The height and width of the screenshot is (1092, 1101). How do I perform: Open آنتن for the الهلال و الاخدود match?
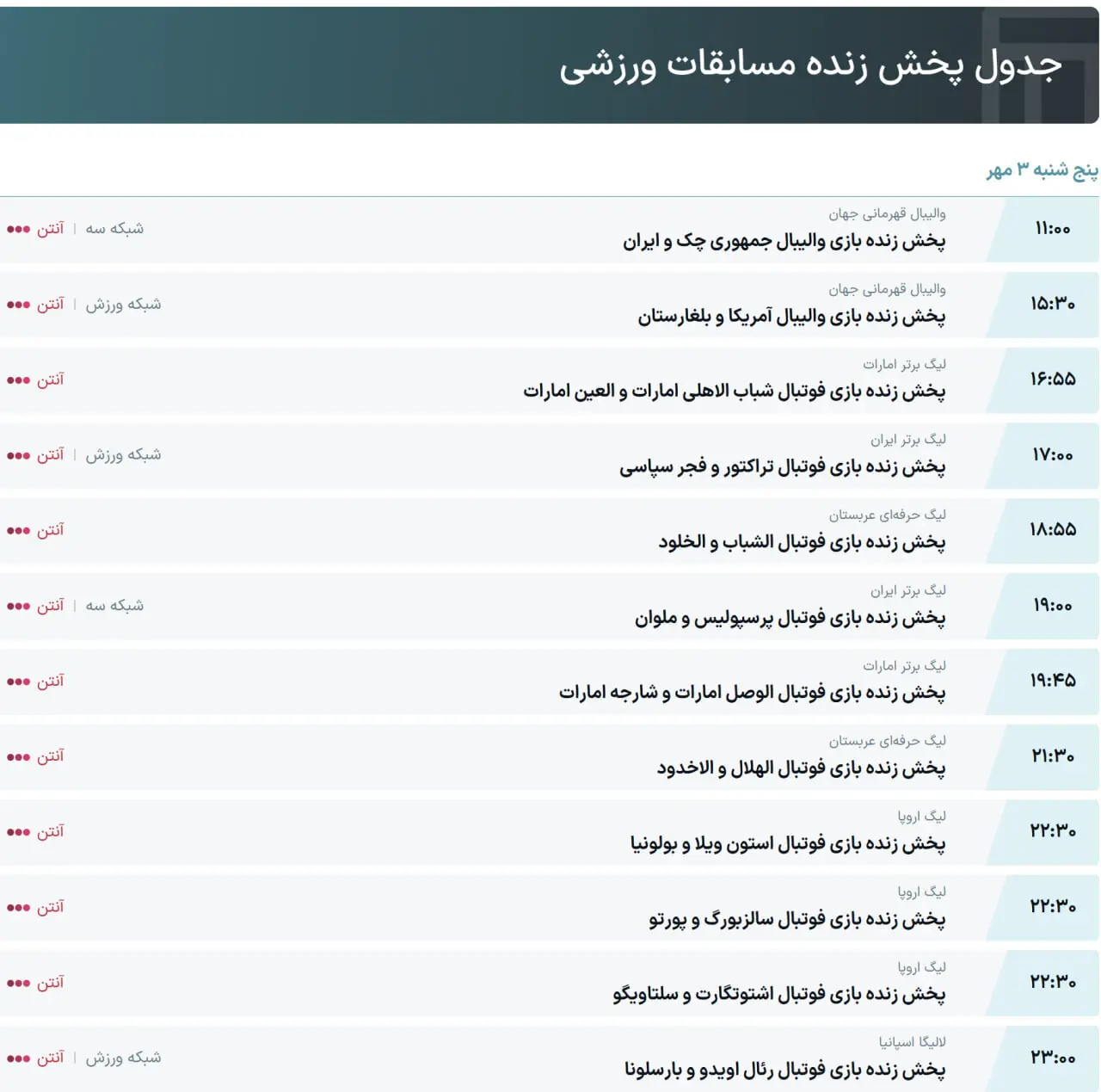50,756
